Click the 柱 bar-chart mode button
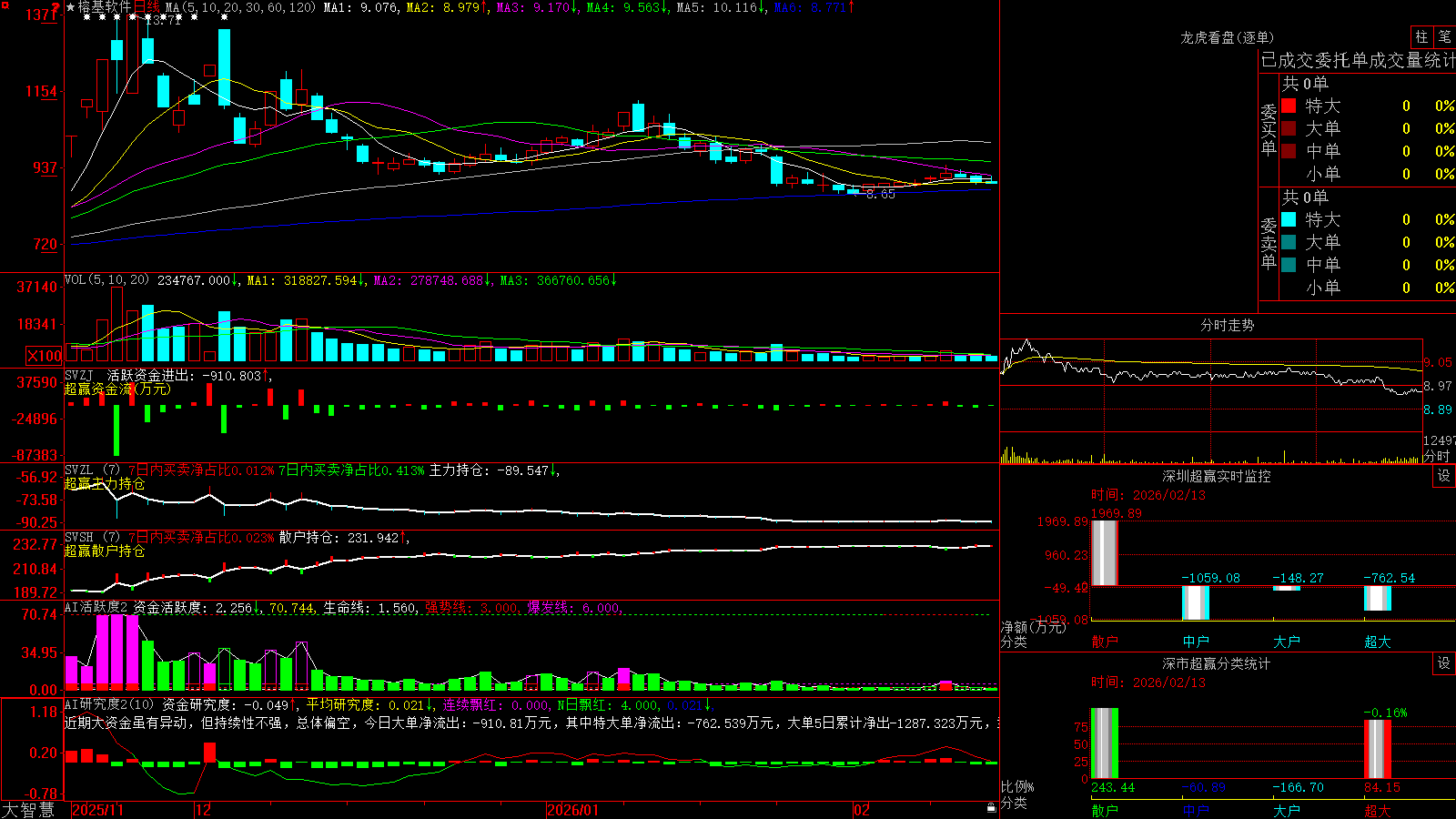Viewport: 1456px width, 819px height. tap(1421, 37)
